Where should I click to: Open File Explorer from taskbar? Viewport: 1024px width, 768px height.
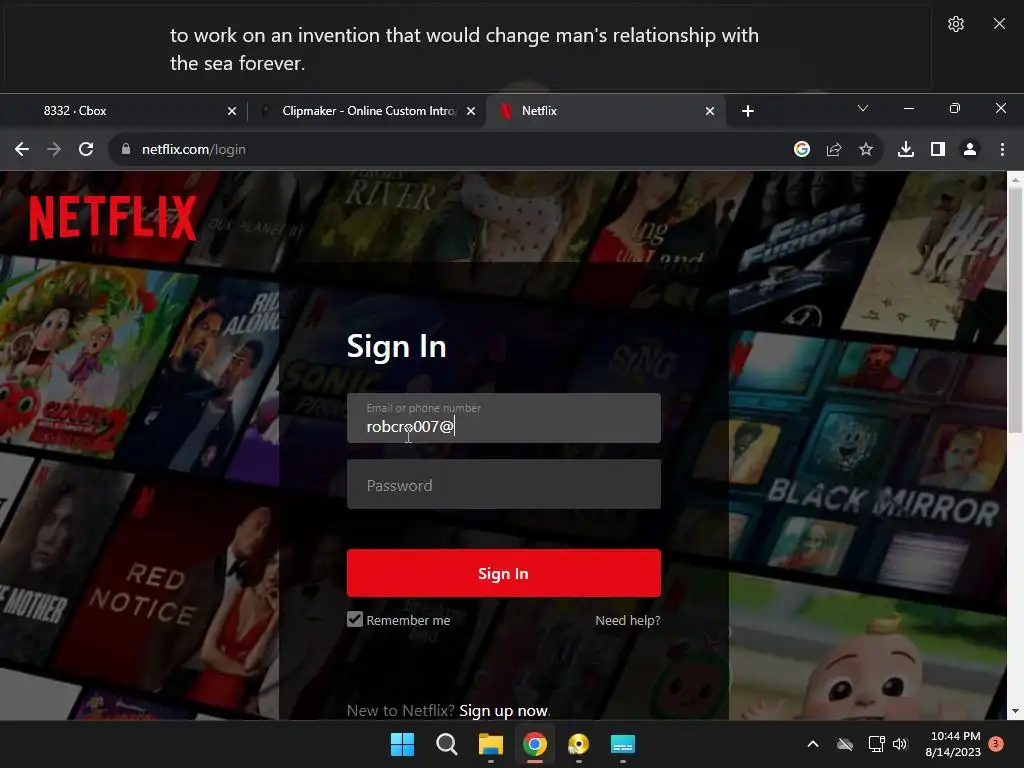(490, 744)
